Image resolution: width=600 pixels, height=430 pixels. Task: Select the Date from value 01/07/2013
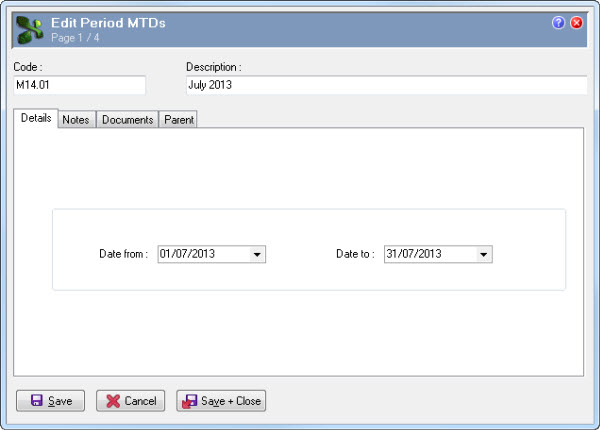(x=188, y=254)
